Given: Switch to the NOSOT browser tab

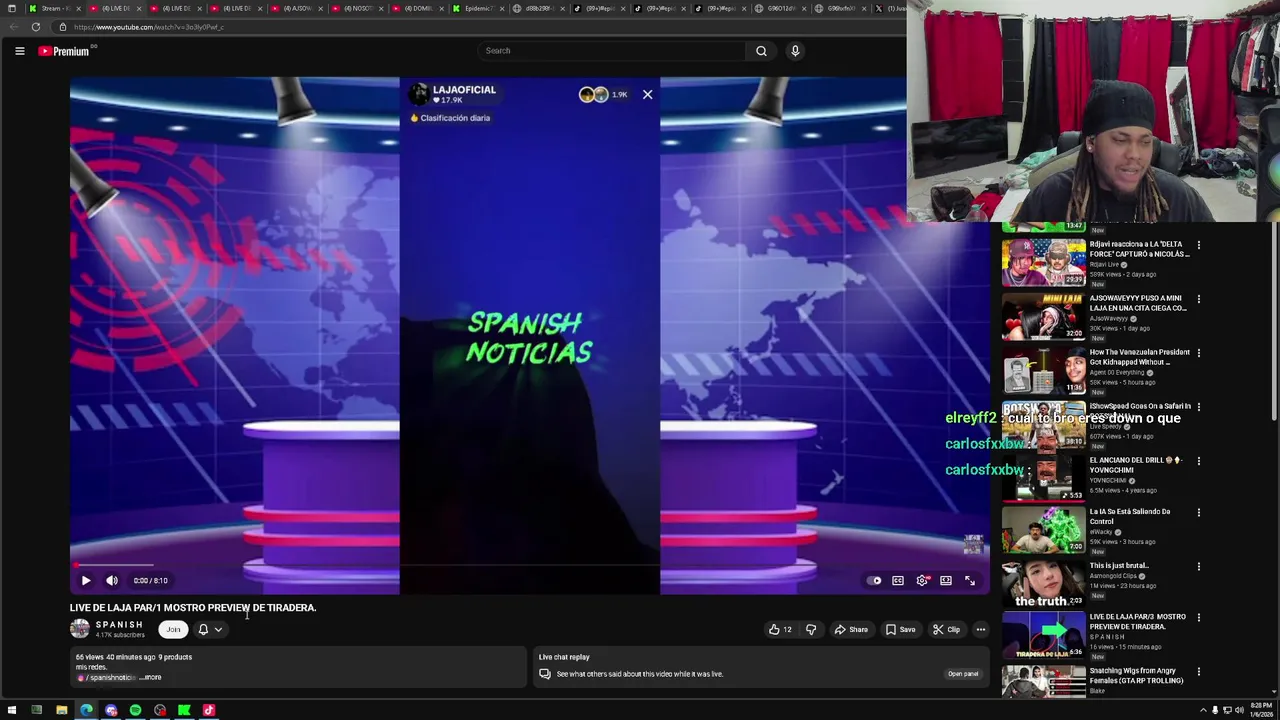Looking at the screenshot, I should click(x=358, y=8).
